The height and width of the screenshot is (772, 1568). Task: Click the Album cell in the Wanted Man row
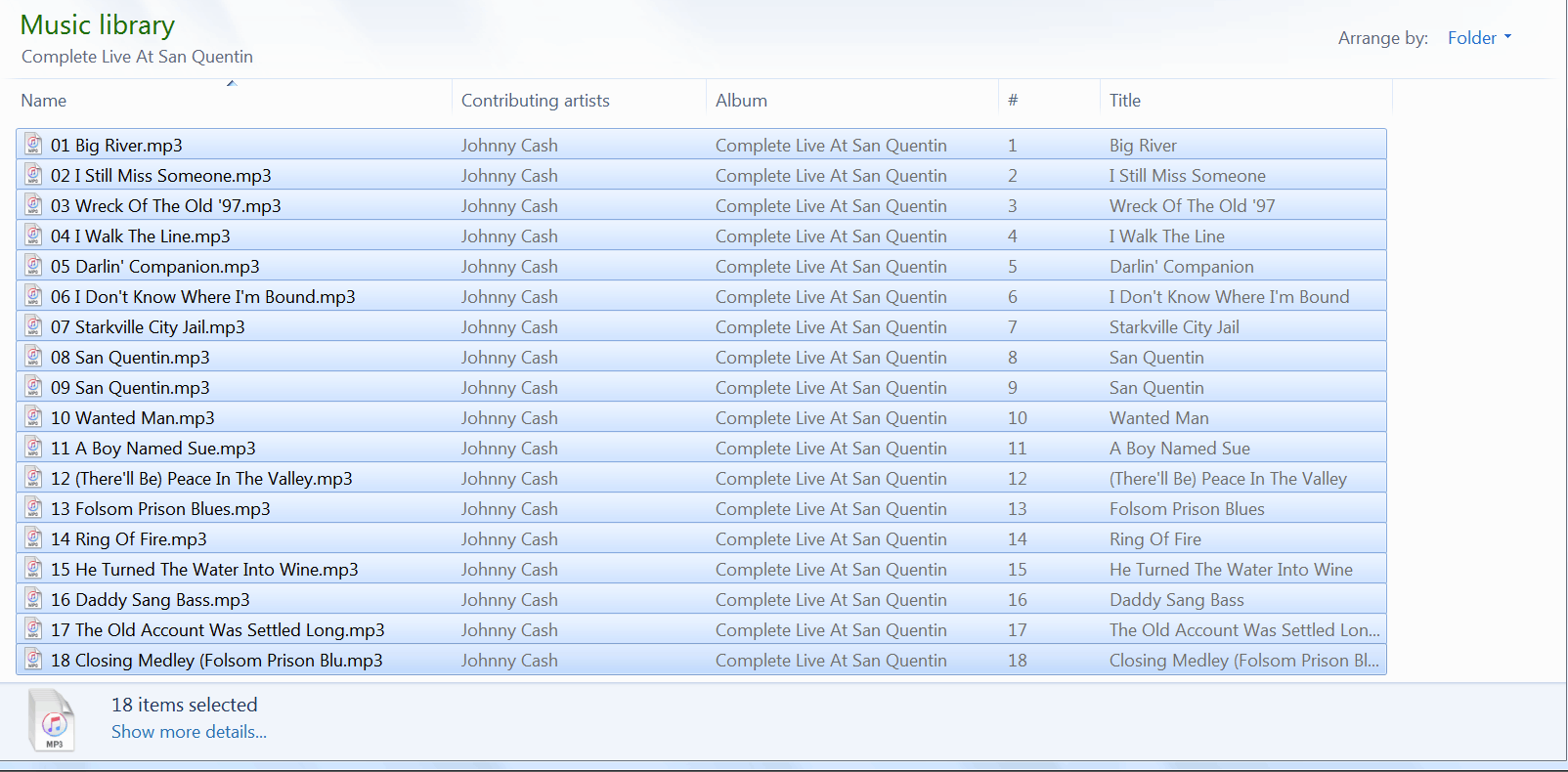point(831,418)
